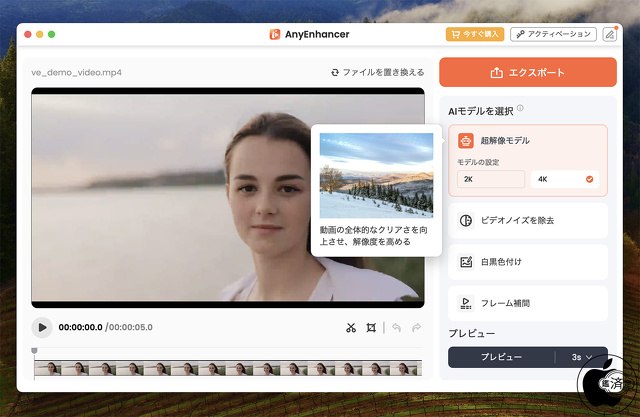Open the 3s preview duration dropdown
640x417 pixels.
pyautogui.click(x=582, y=357)
